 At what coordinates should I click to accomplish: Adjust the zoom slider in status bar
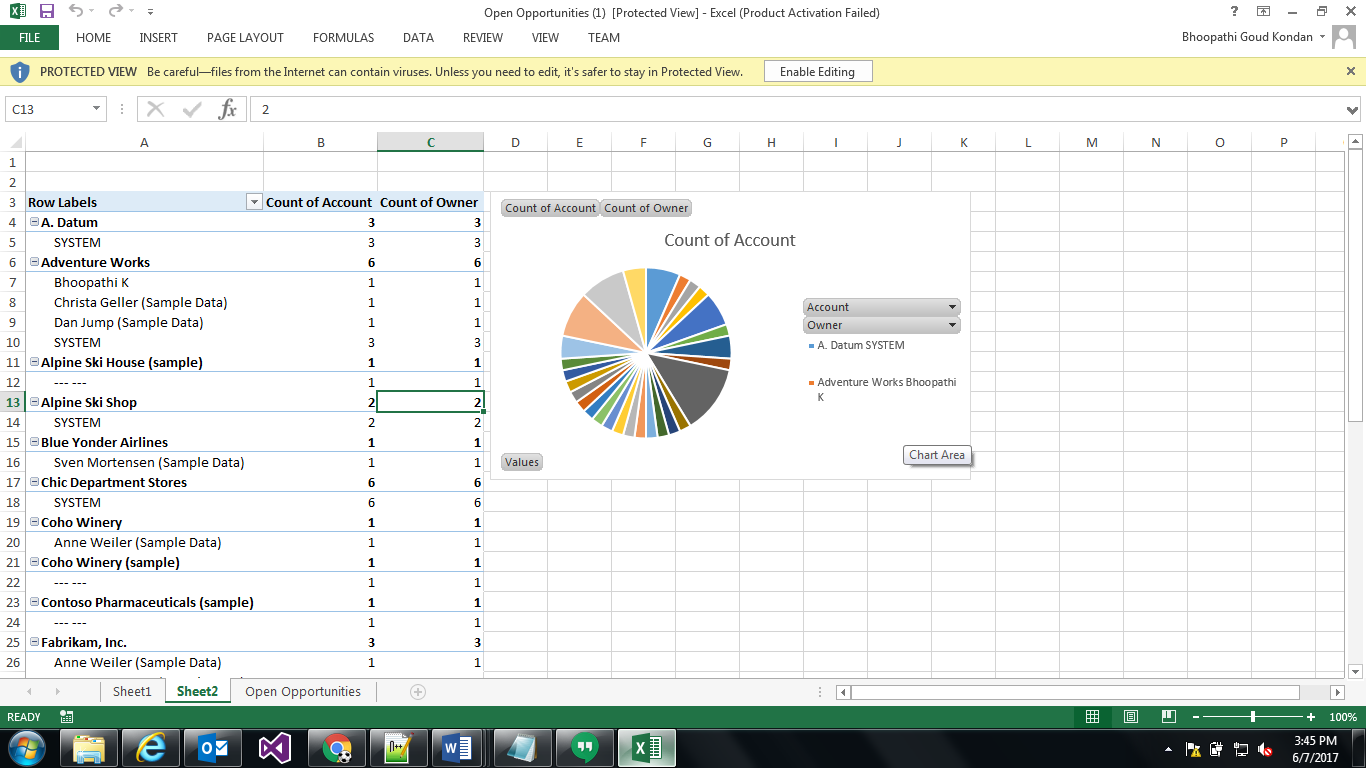[x=1253, y=716]
